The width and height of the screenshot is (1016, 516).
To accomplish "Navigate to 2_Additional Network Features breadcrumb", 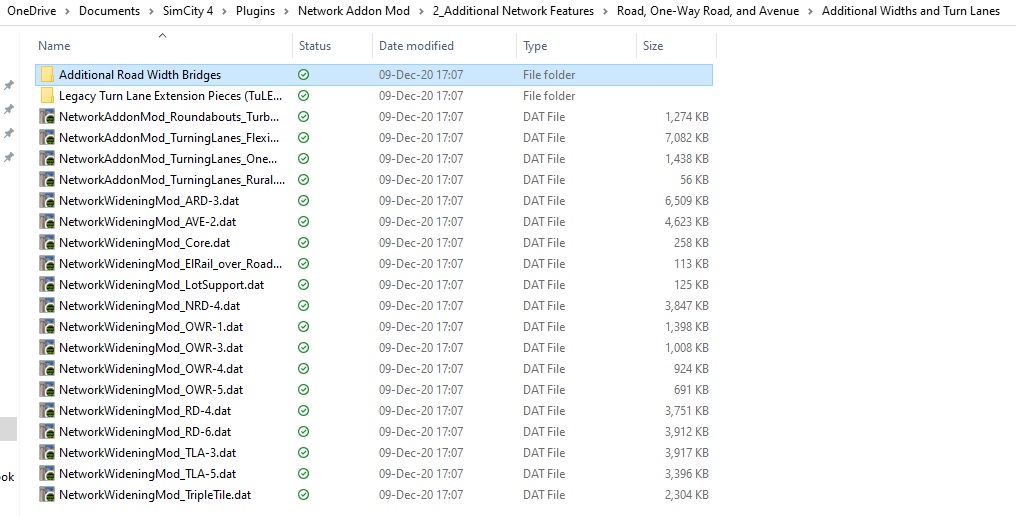I will [513, 11].
